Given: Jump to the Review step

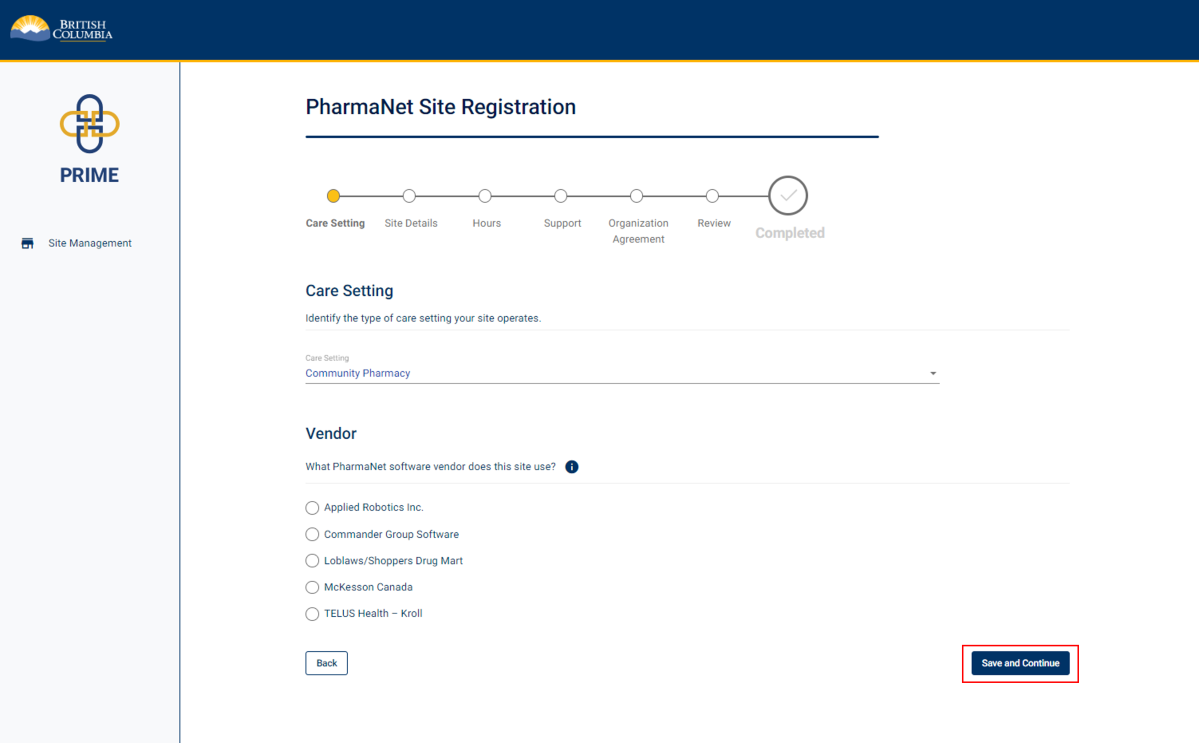Looking at the screenshot, I should (x=712, y=196).
